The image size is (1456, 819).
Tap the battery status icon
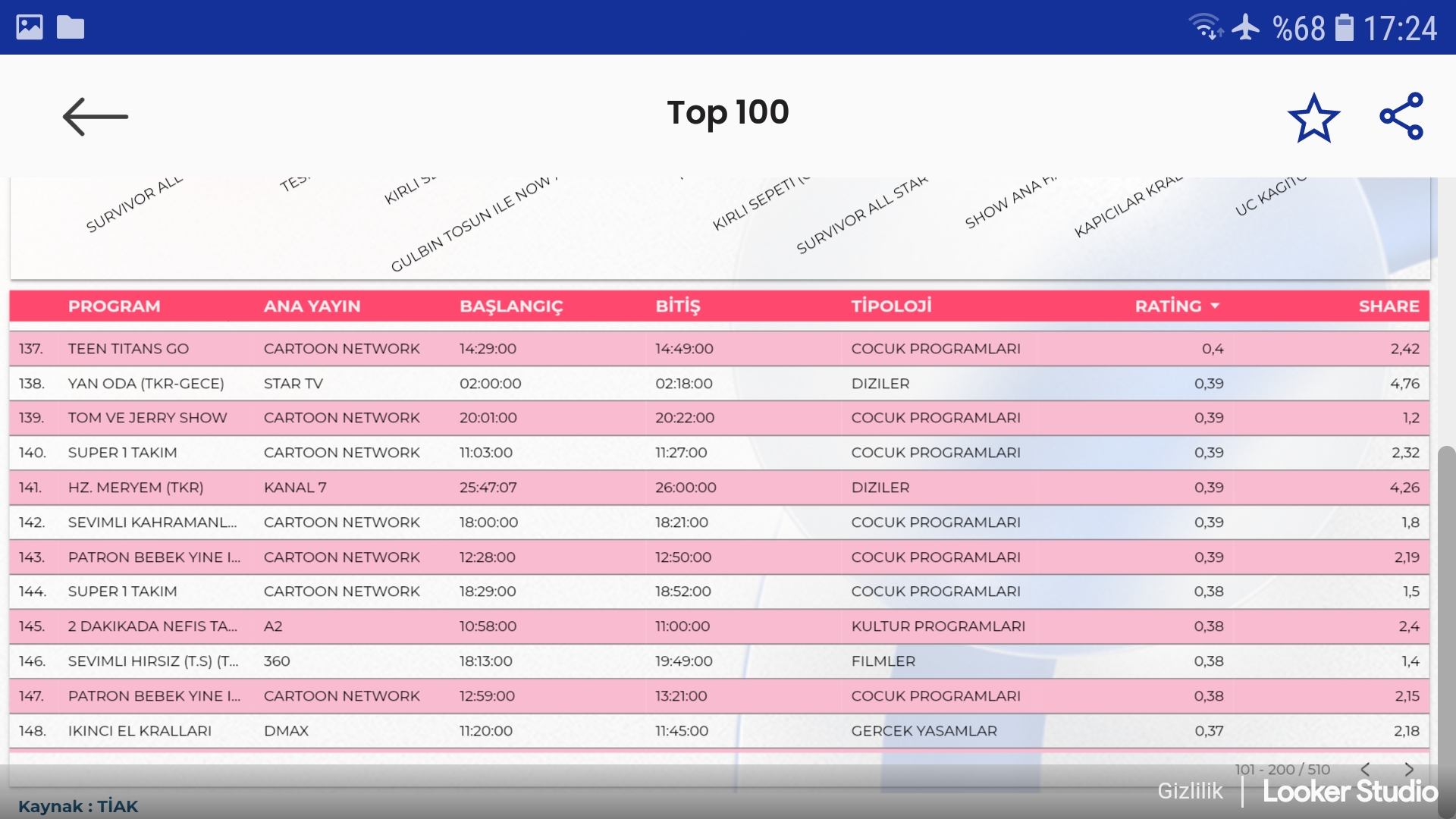coord(1345,27)
